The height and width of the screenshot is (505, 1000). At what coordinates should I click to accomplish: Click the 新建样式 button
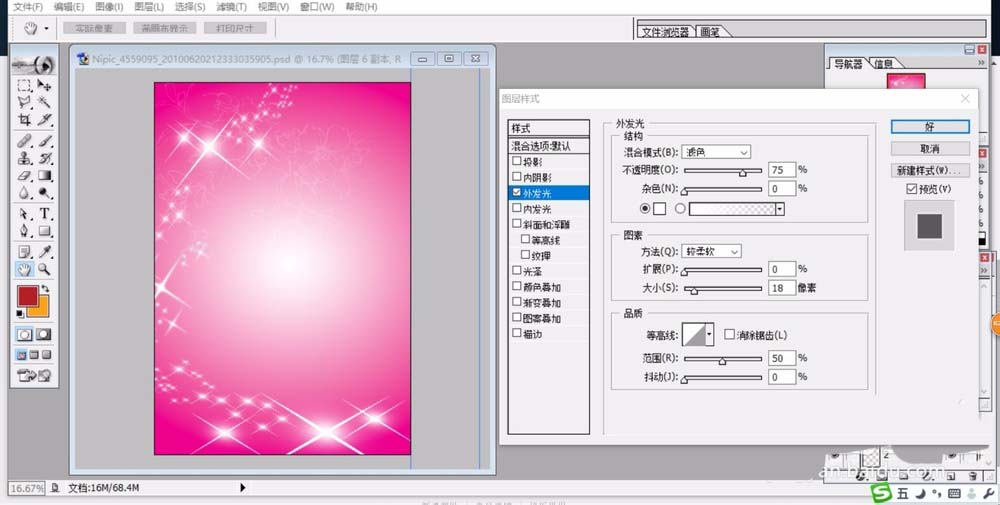(x=930, y=170)
